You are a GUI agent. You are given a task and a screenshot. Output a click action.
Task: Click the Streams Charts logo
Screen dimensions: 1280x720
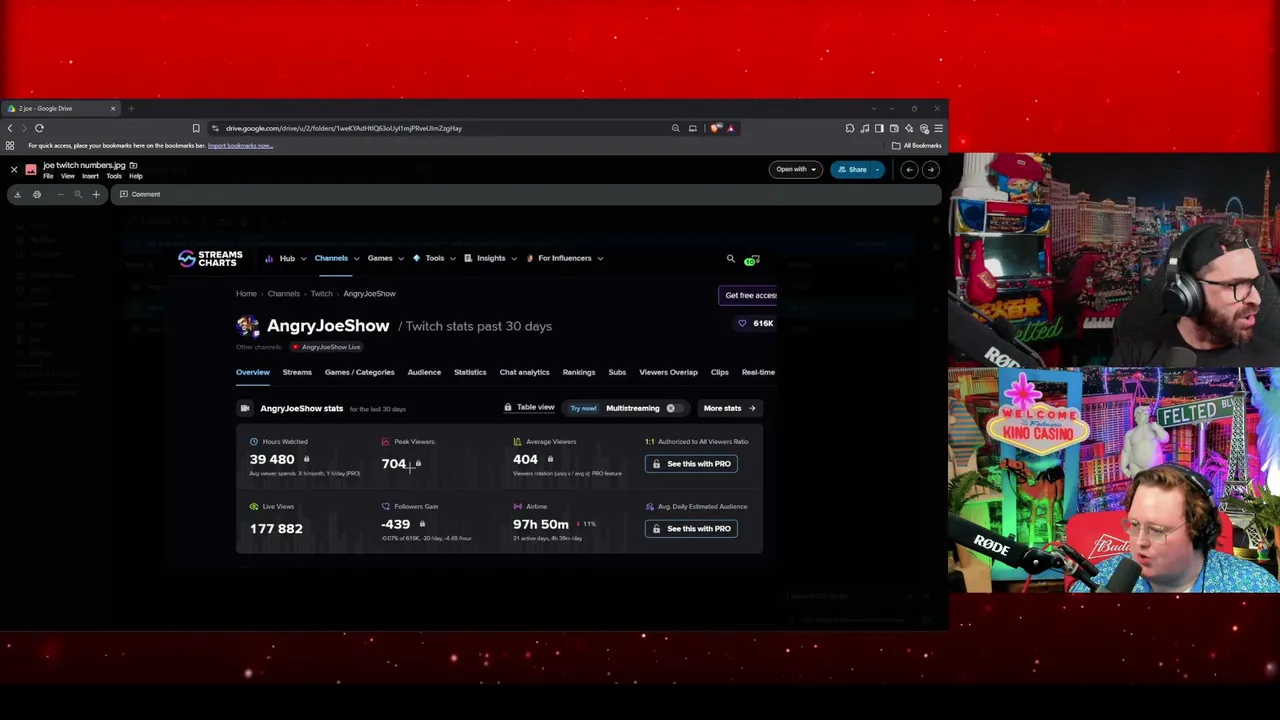coord(210,259)
